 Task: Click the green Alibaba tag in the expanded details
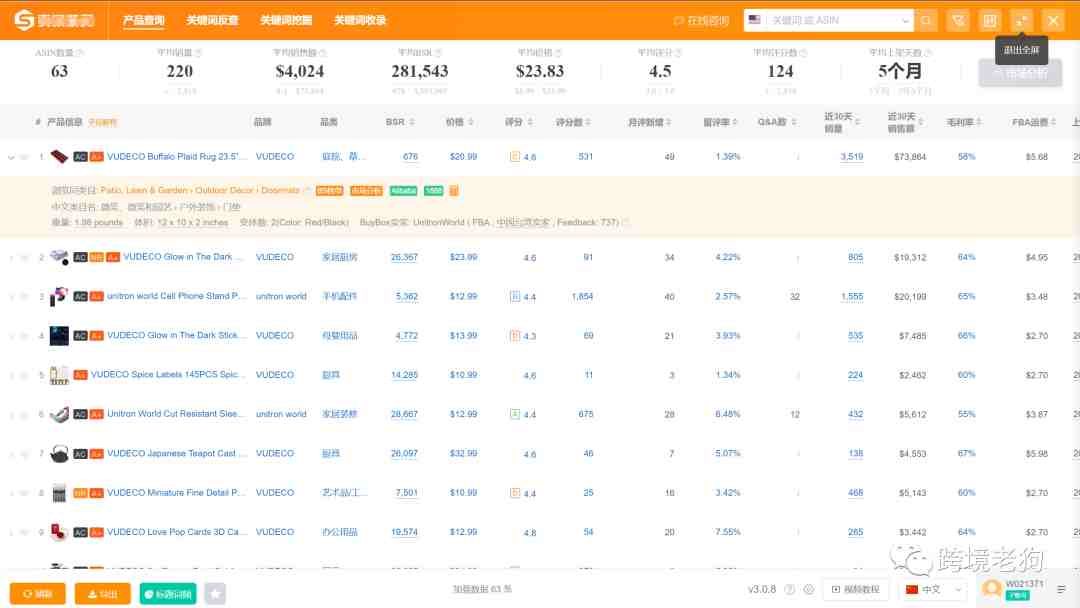click(404, 191)
